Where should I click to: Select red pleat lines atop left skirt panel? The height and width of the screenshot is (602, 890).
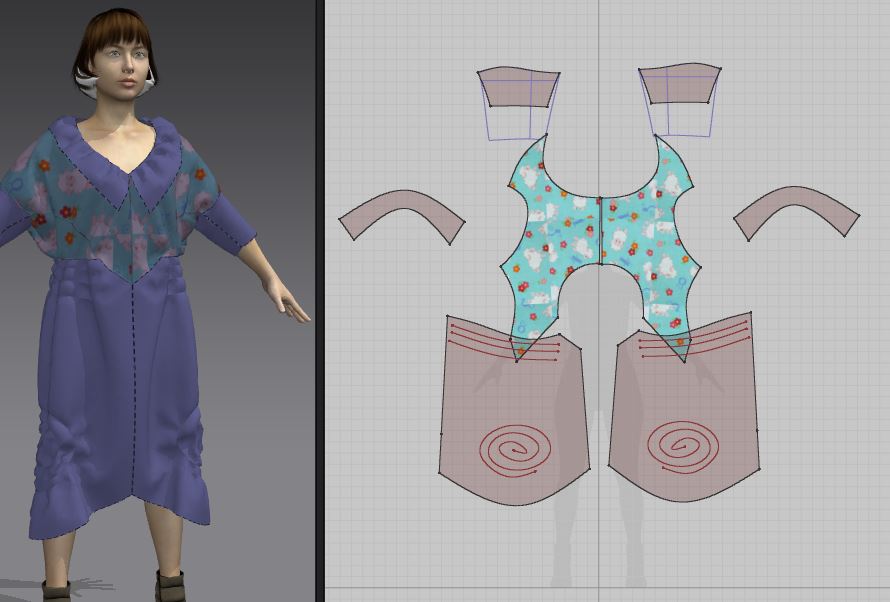504,342
